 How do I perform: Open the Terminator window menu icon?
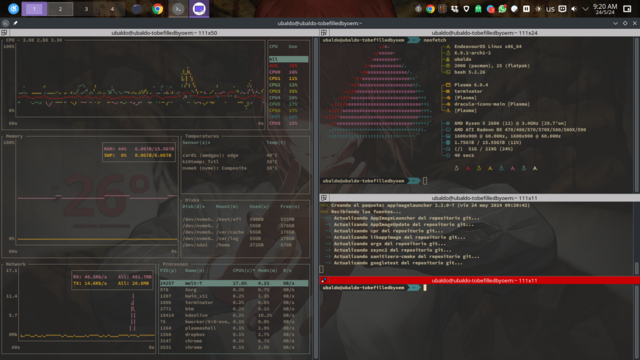coord(5,23)
